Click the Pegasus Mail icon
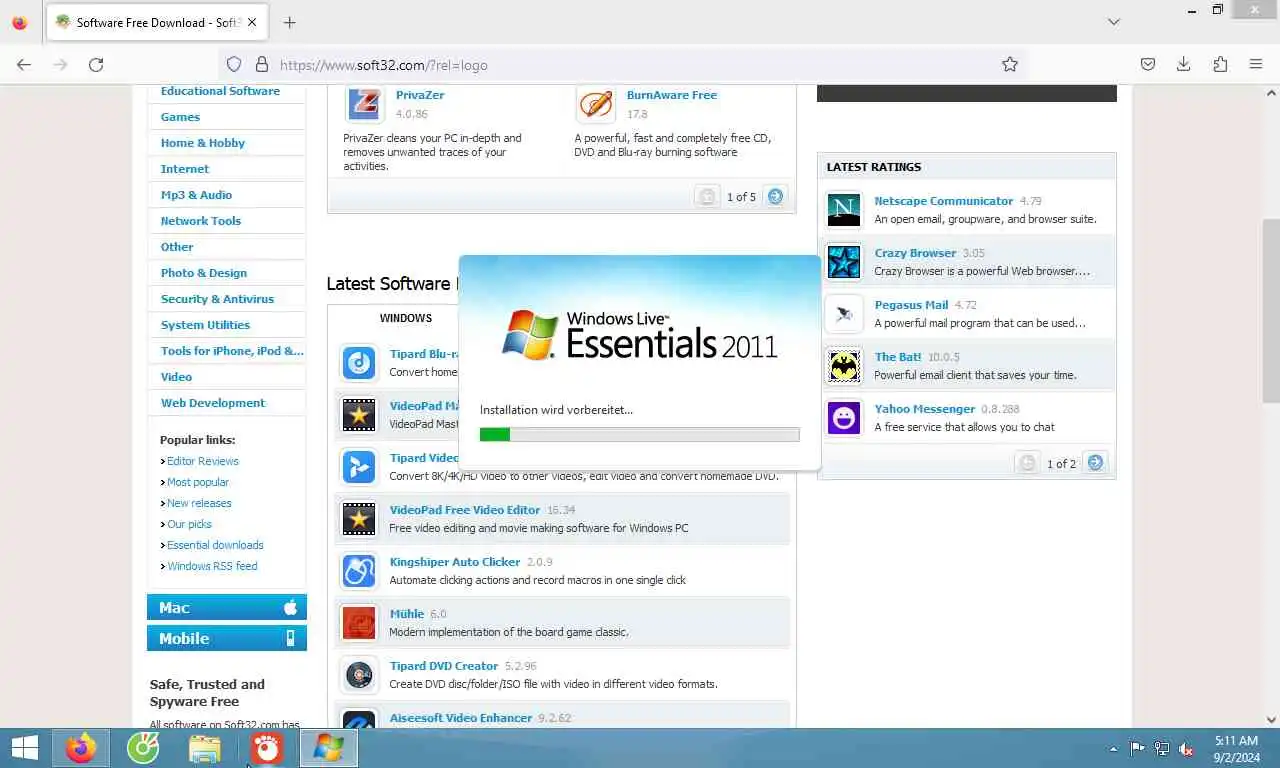Image resolution: width=1280 pixels, height=768 pixels. coord(844,313)
